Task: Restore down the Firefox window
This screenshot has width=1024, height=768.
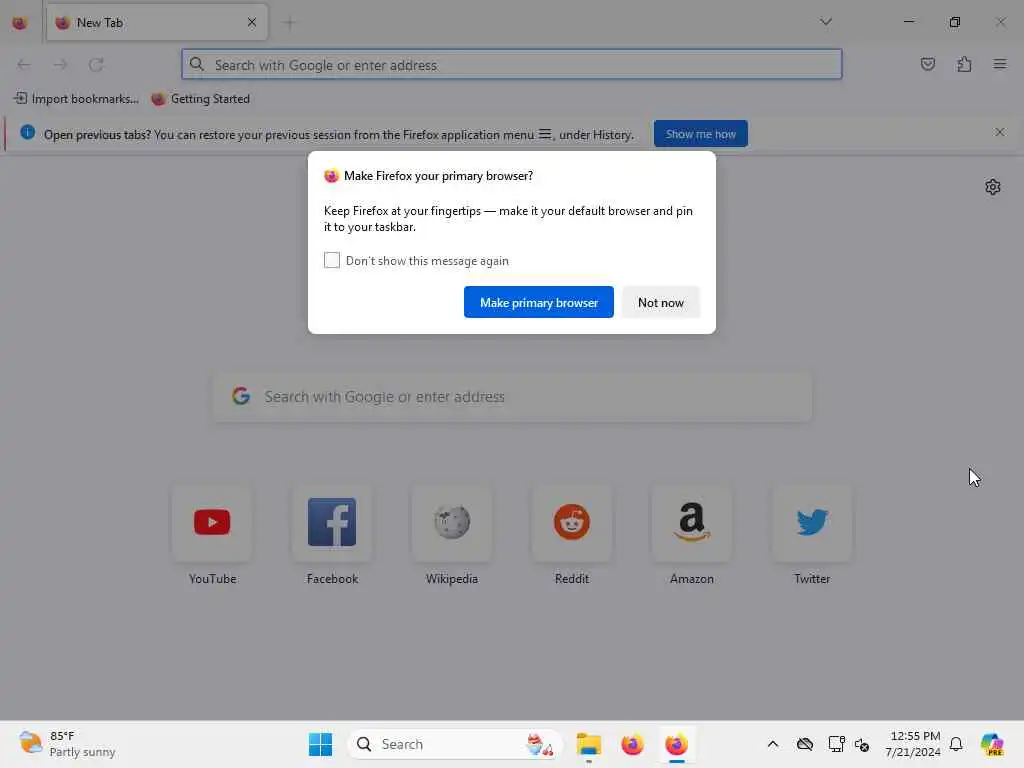Action: (955, 22)
